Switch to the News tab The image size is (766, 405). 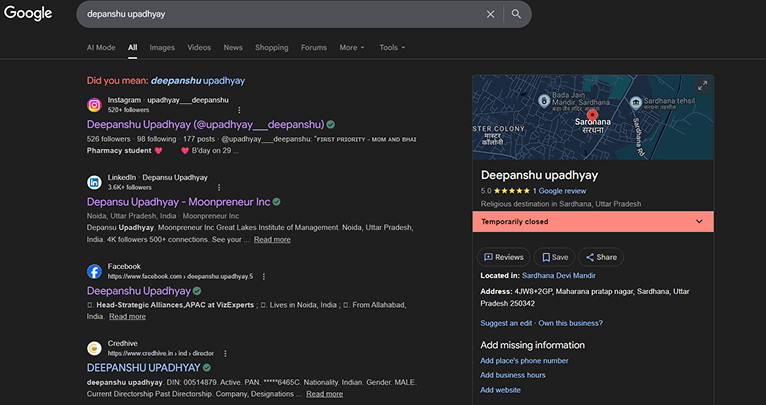click(233, 47)
